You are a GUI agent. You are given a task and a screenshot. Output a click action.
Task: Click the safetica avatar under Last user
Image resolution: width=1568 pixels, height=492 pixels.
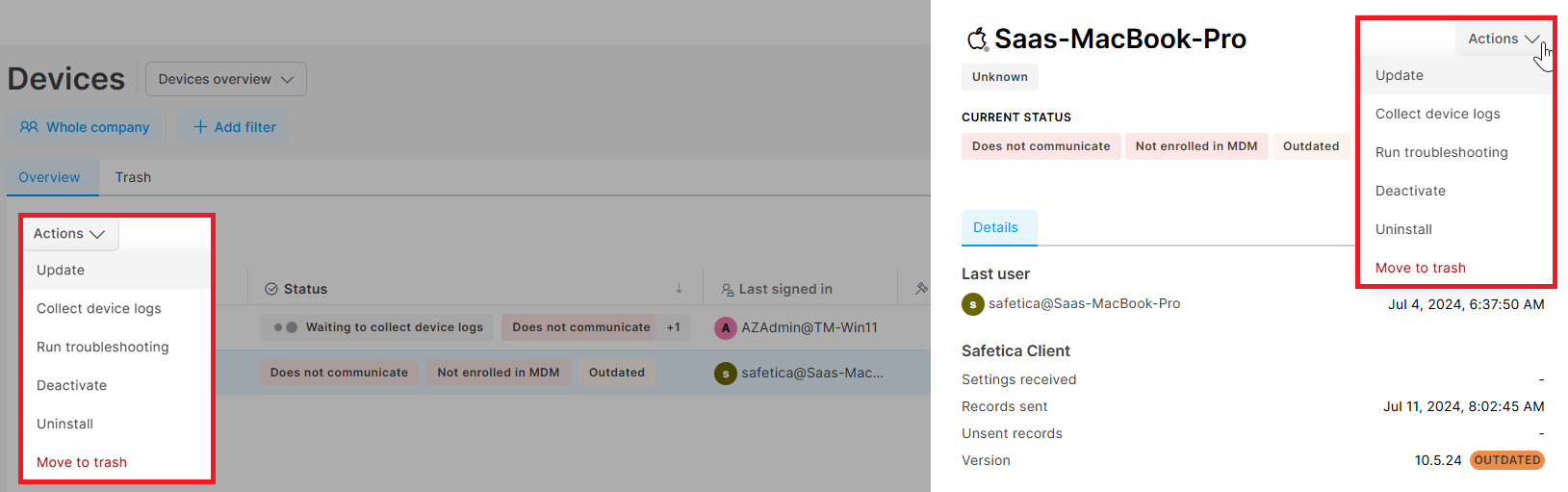pos(973,303)
